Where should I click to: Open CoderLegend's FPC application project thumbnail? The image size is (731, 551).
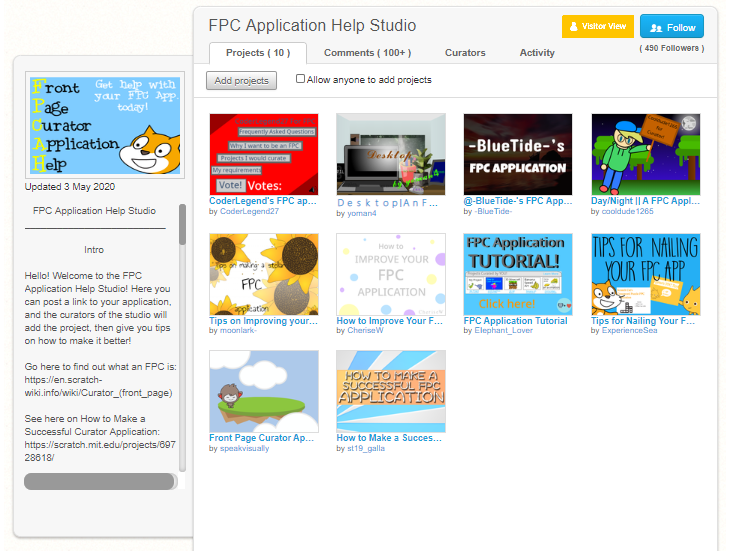click(x=263, y=154)
